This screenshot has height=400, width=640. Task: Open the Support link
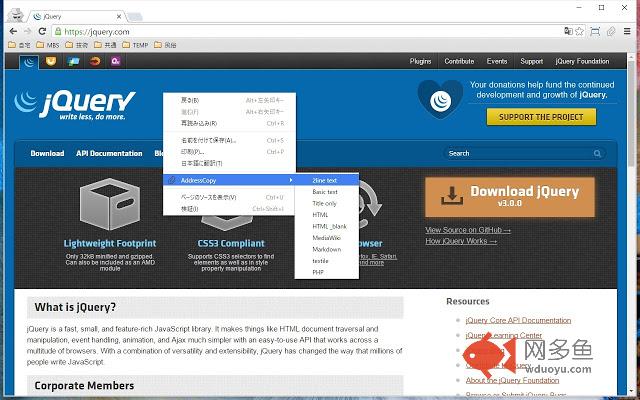coord(531,61)
